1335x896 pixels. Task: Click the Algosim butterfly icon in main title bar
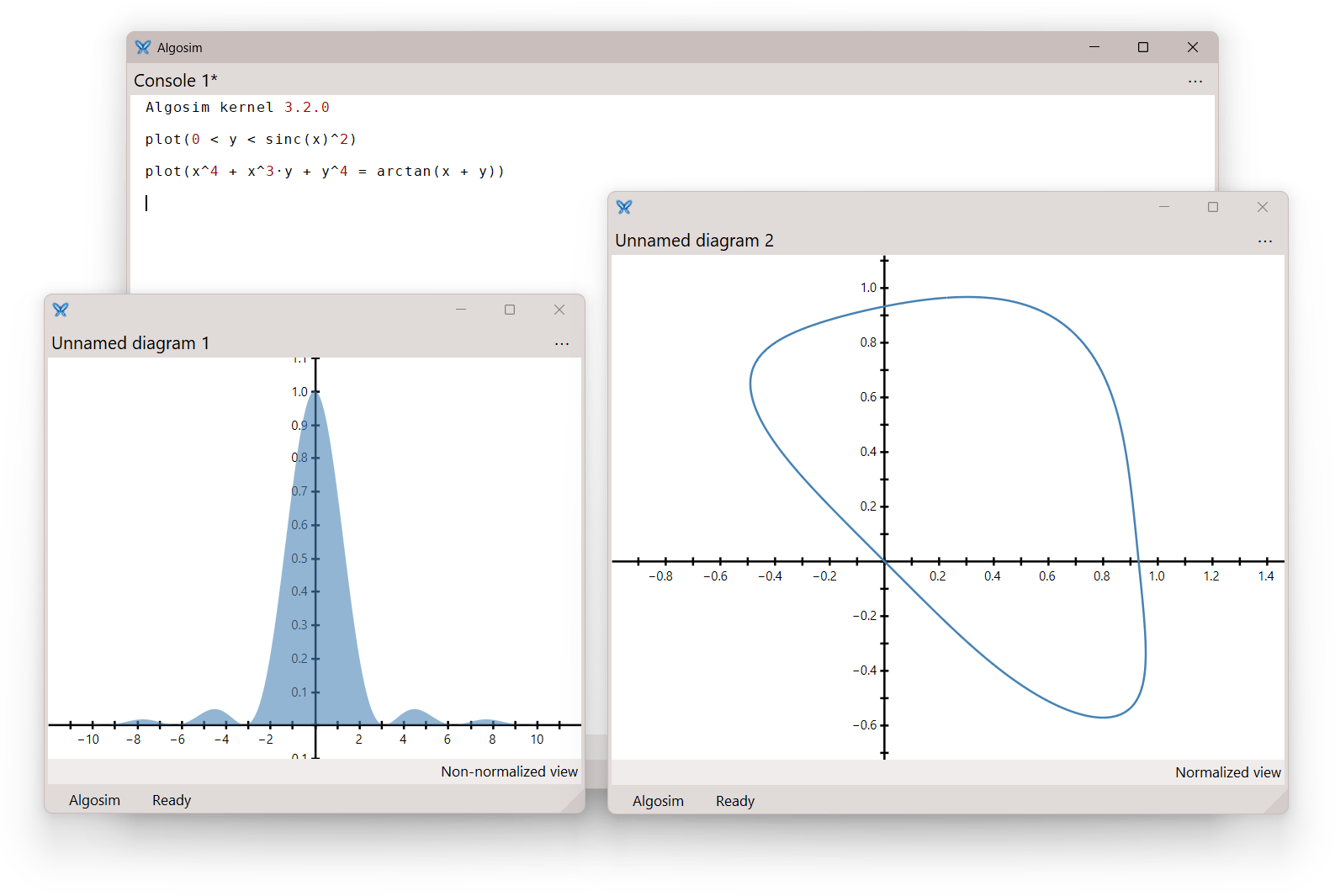(143, 48)
